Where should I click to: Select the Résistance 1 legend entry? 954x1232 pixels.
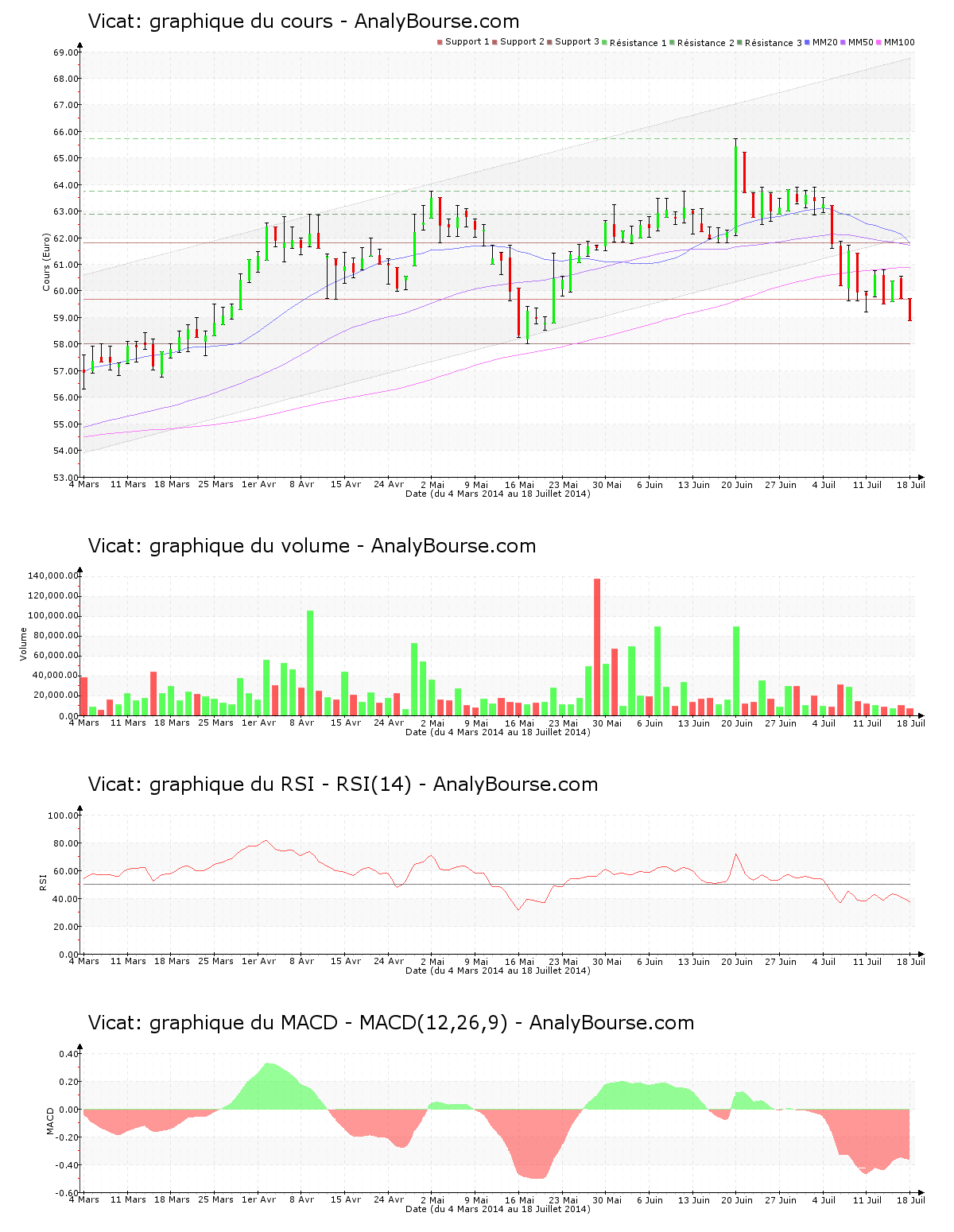pos(634,42)
